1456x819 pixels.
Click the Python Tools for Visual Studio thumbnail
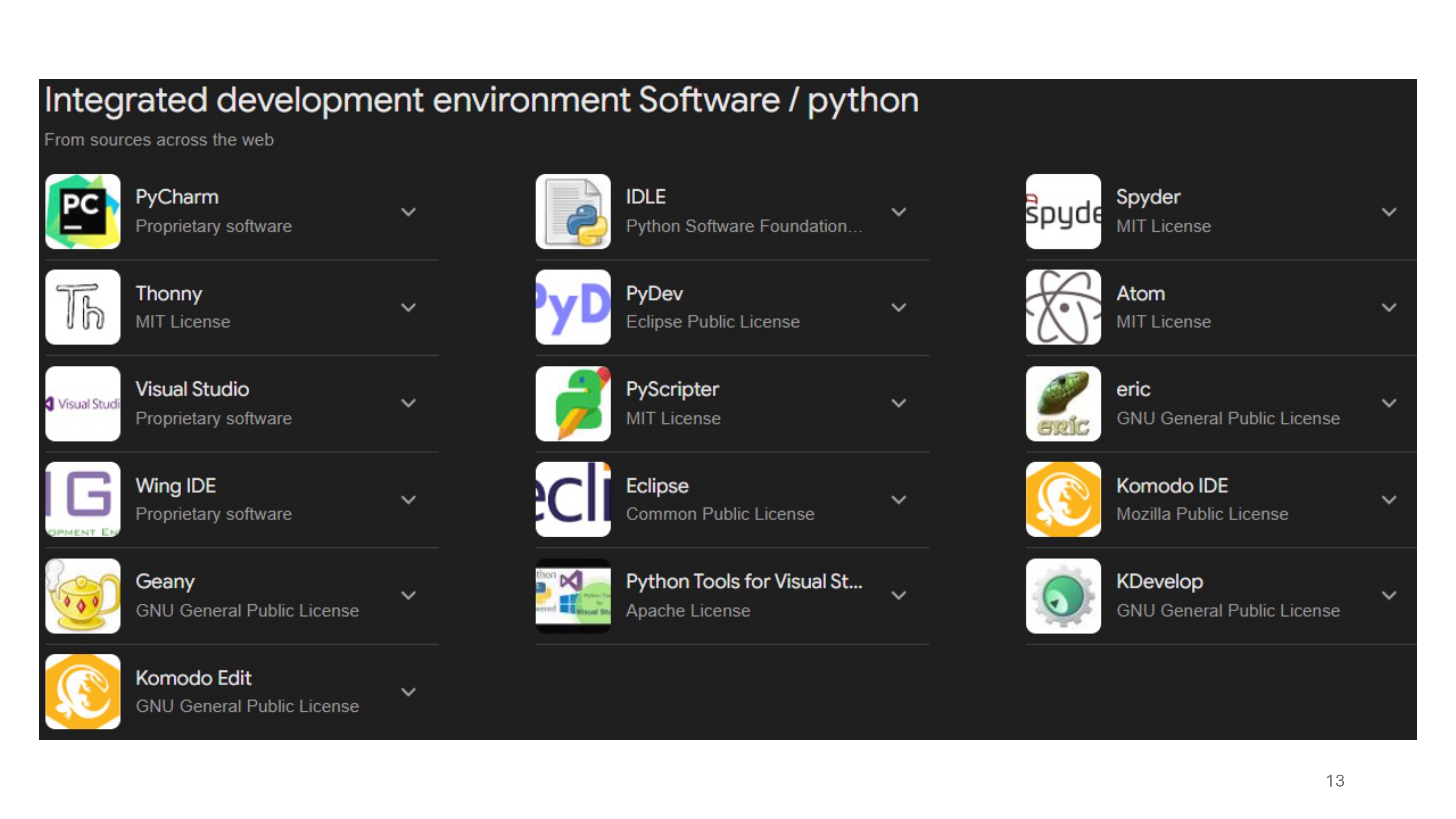(x=573, y=596)
